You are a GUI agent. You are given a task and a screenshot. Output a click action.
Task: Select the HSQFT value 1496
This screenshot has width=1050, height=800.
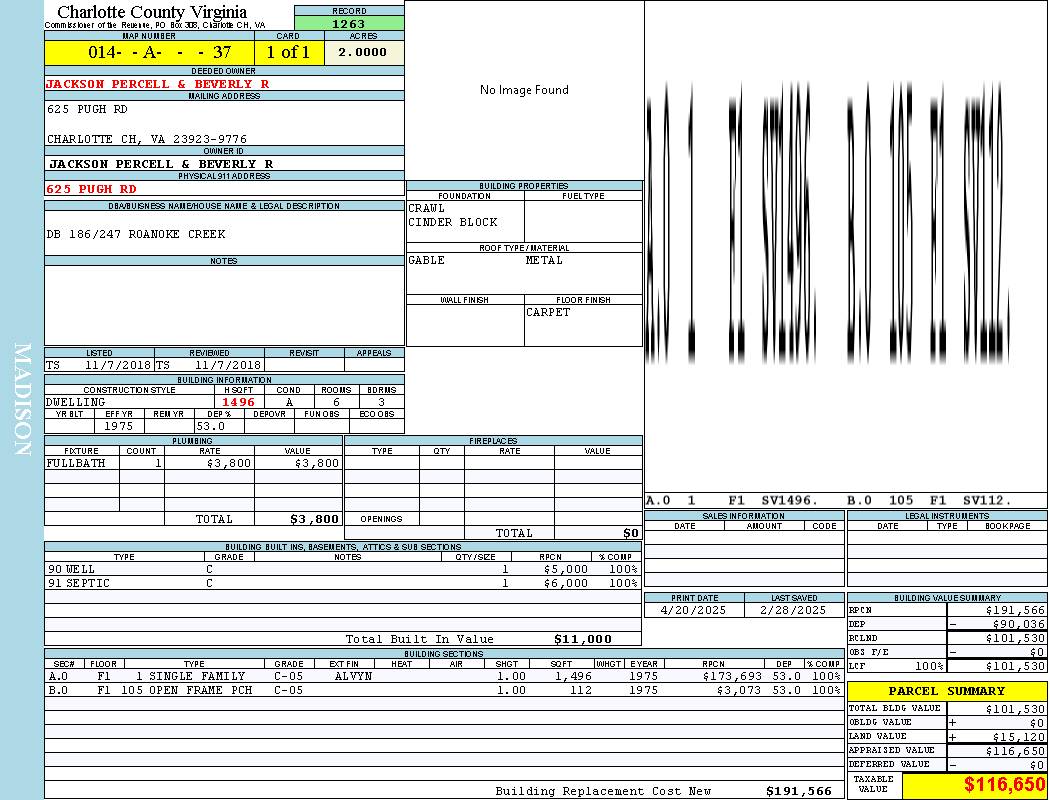tap(238, 402)
